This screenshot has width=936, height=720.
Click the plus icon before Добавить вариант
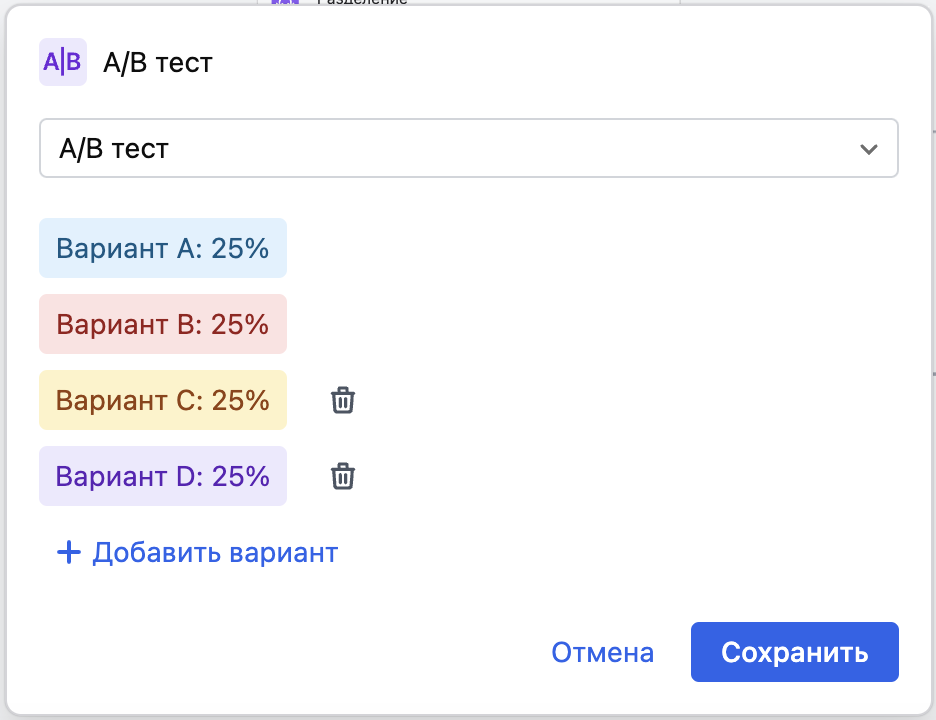(x=67, y=552)
